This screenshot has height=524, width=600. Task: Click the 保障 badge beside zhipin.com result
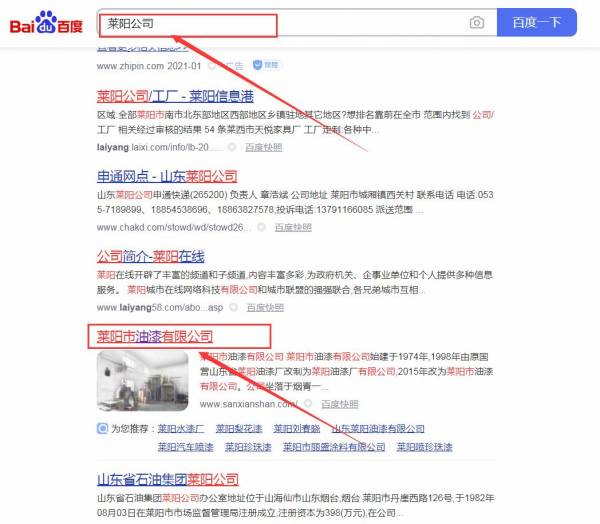[265, 66]
